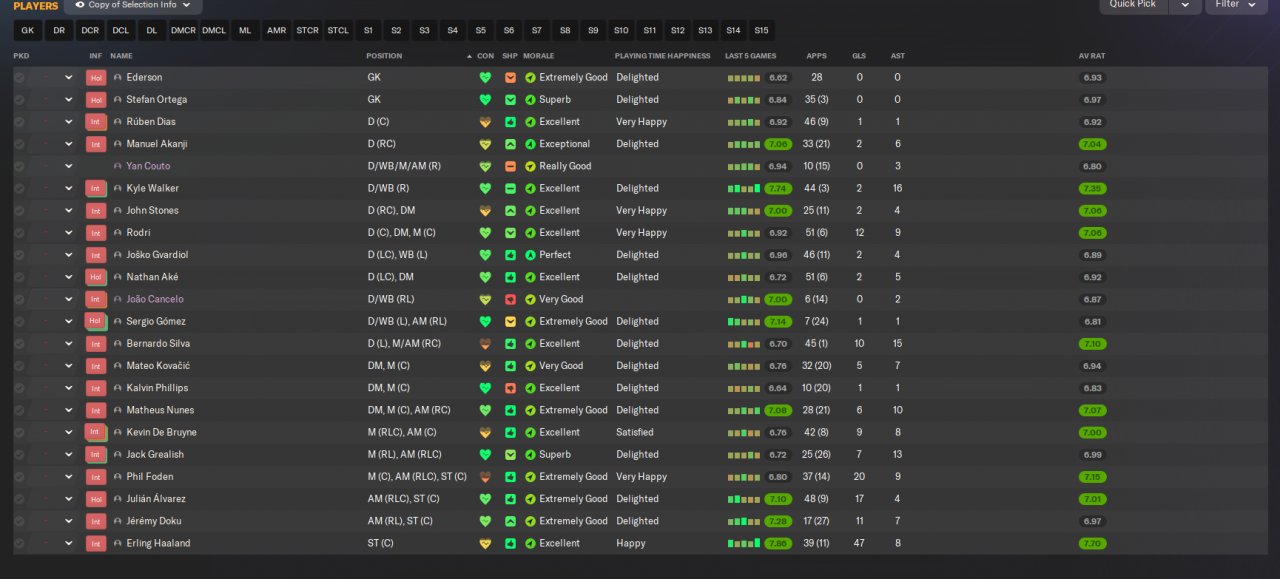Expand selection chevron for Joško Gvardiol
Screen dimensions: 1280x579
(69, 255)
